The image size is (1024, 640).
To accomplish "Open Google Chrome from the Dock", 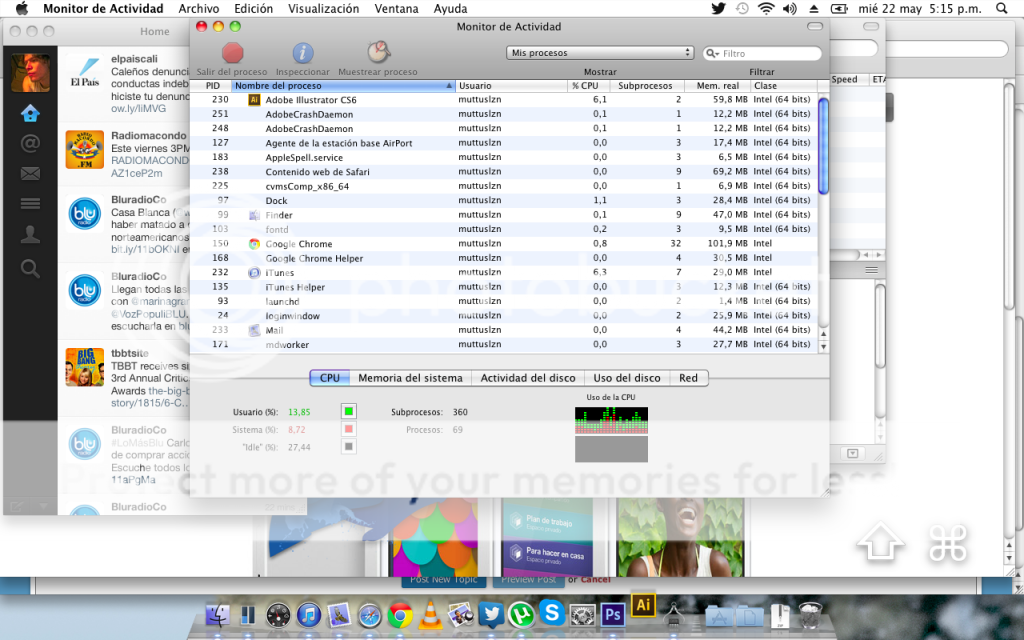I will [x=400, y=615].
